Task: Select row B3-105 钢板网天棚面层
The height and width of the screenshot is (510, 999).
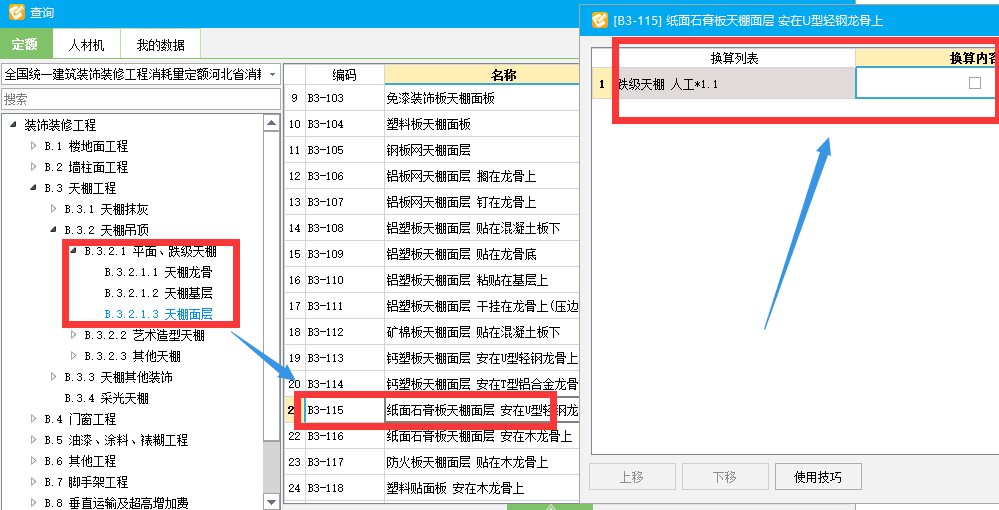Action: click(x=432, y=150)
